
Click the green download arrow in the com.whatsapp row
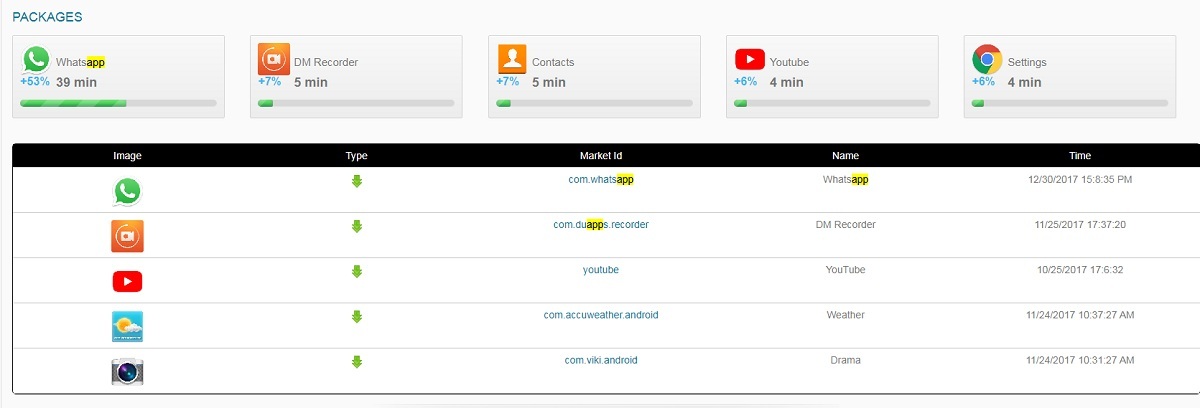356,181
